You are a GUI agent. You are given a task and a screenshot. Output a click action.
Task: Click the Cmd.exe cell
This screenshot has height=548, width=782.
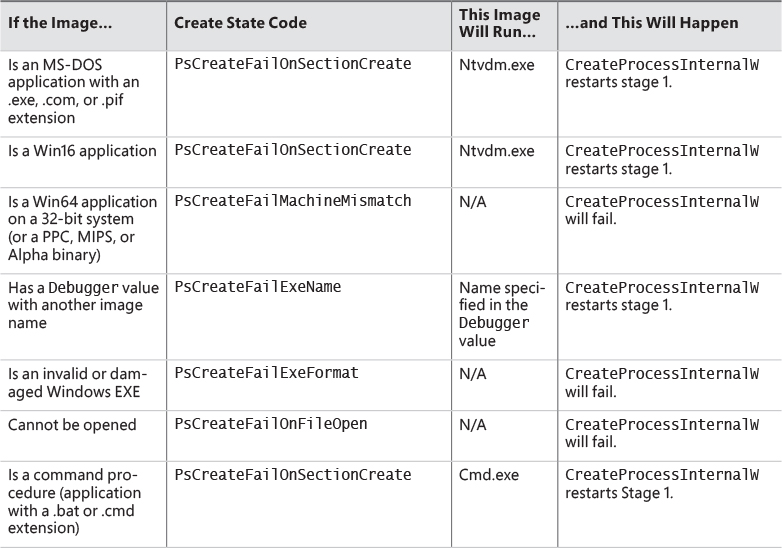[x=489, y=476]
